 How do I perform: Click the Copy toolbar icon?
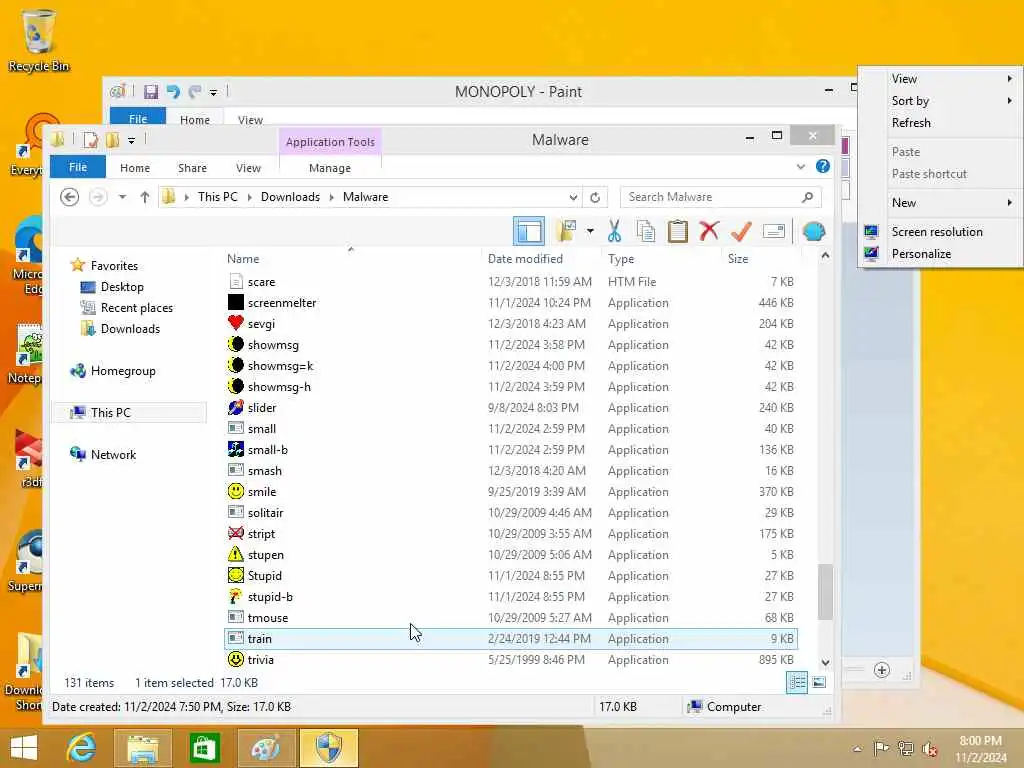pos(645,231)
